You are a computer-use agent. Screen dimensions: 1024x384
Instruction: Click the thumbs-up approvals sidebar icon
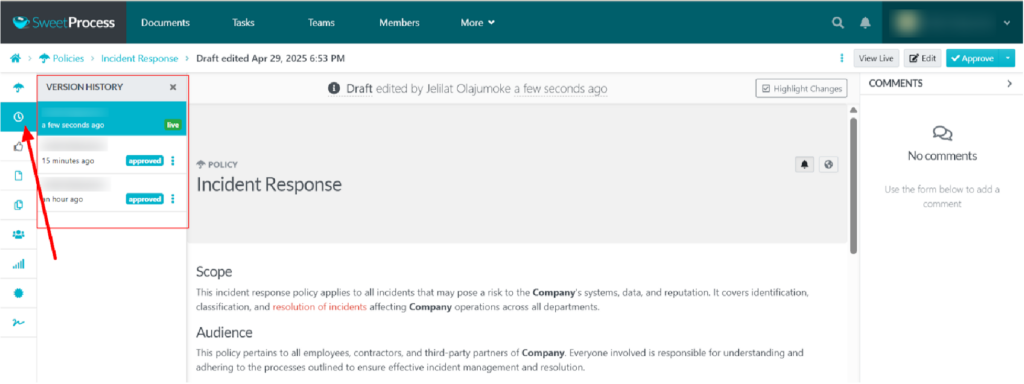[18, 146]
